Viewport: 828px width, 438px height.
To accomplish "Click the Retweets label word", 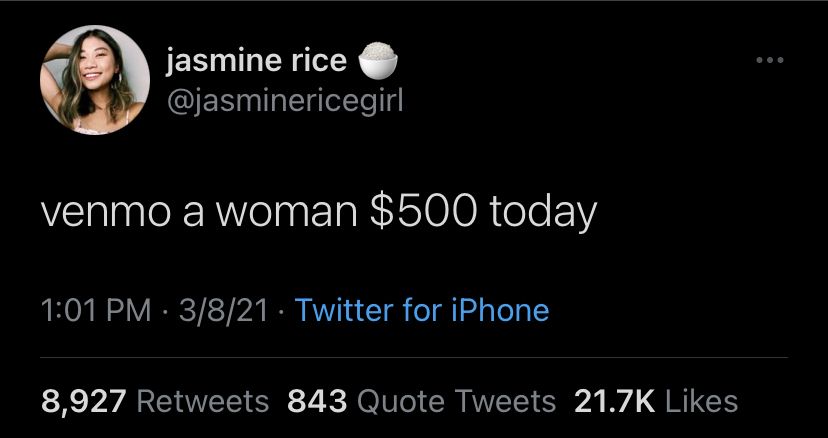I will [x=203, y=402].
